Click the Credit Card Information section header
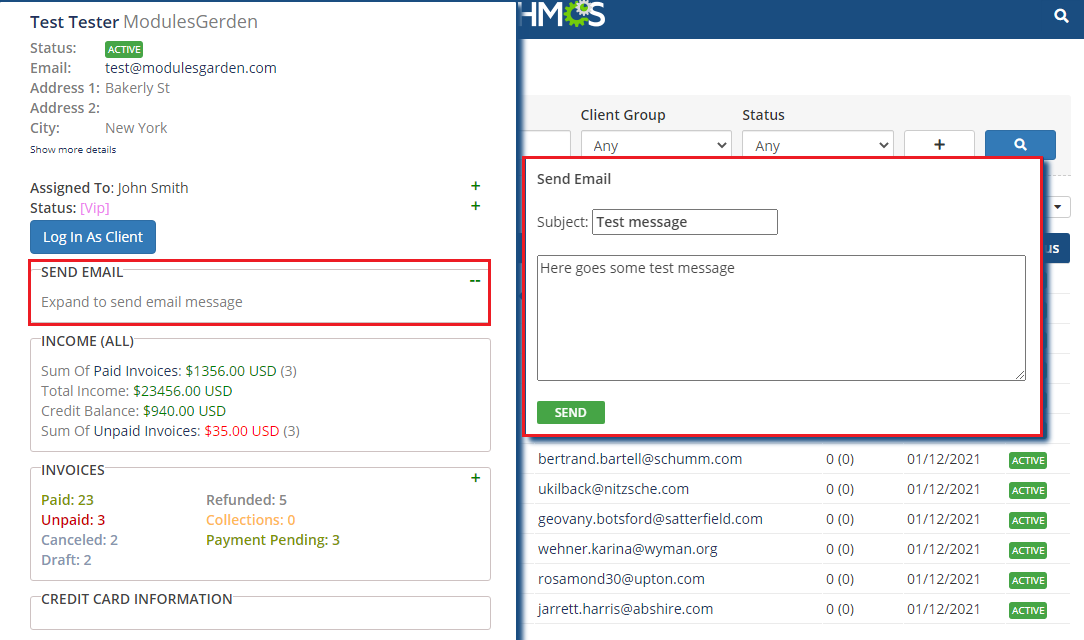 click(136, 599)
